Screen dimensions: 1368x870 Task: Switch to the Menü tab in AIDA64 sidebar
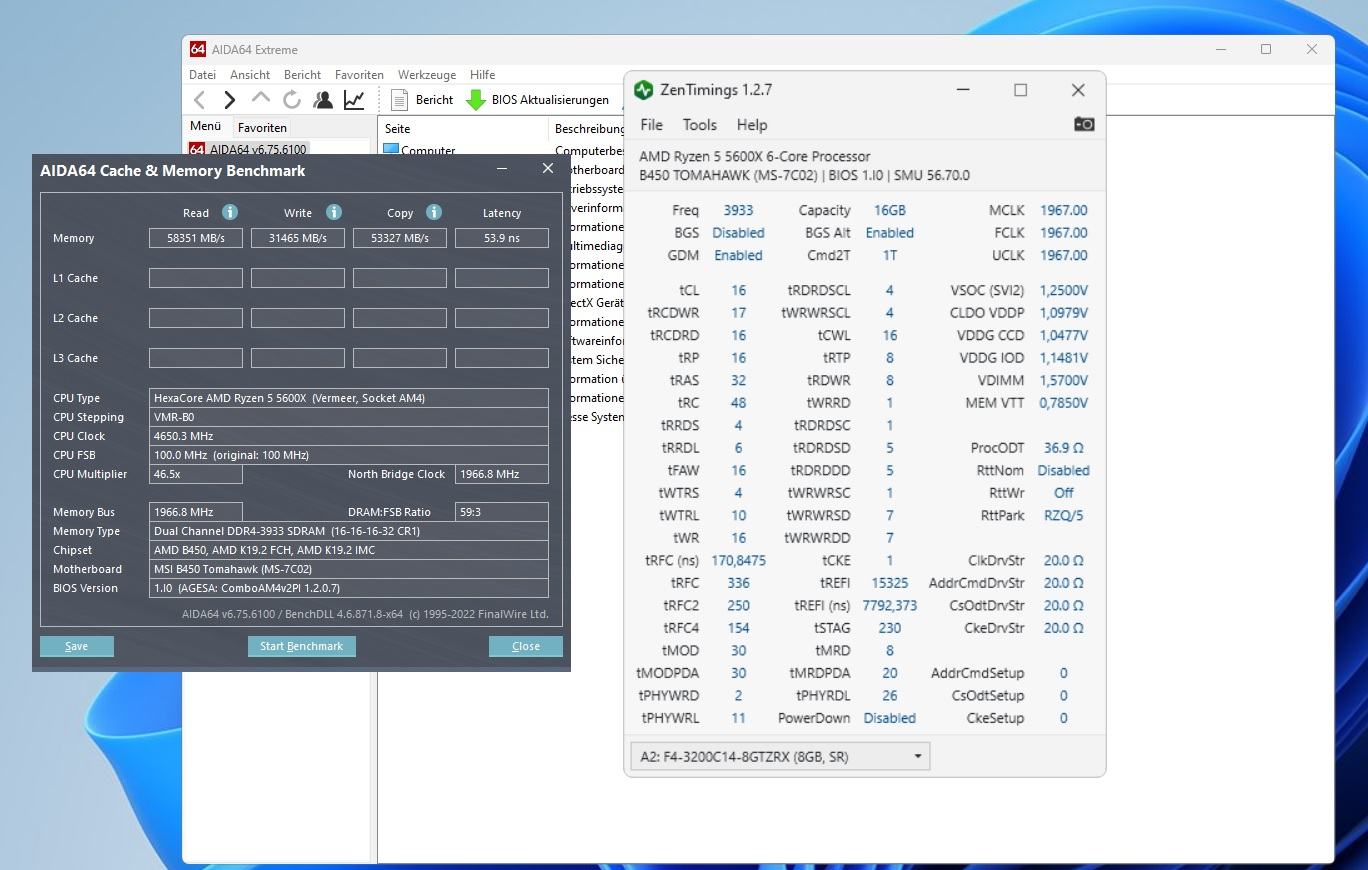coord(205,126)
